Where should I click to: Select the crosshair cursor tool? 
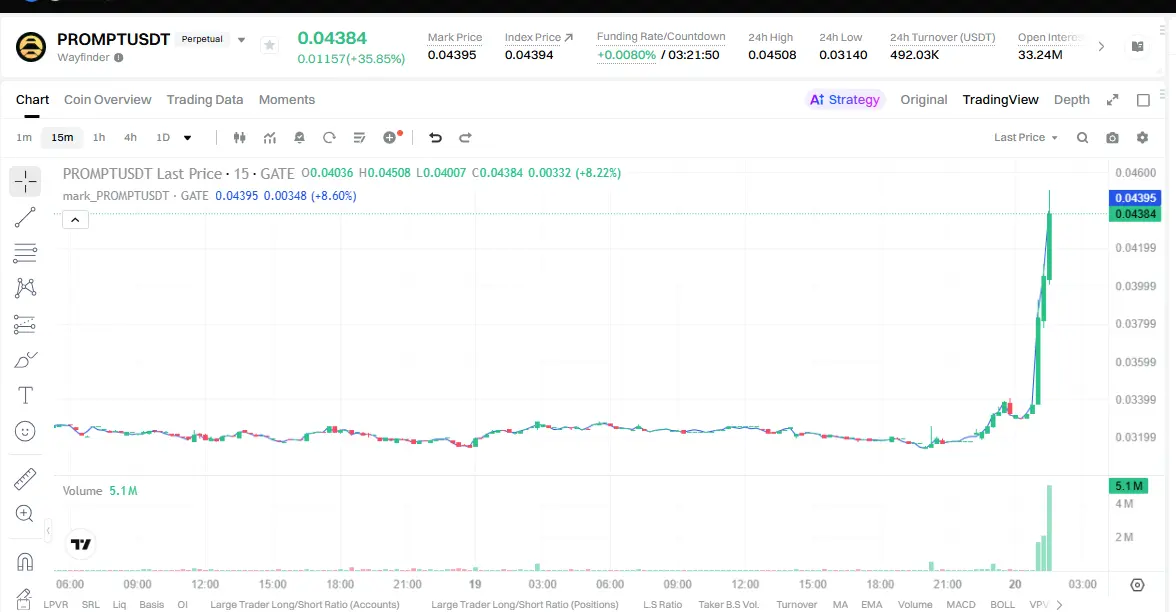25,182
